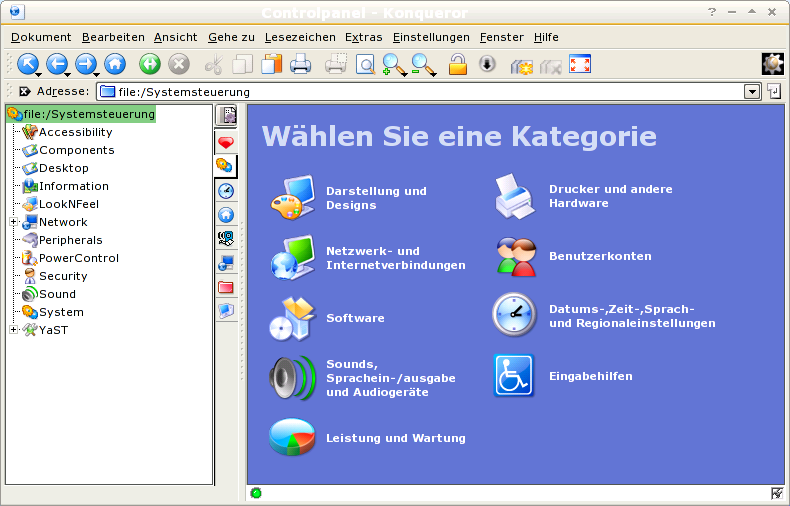The height and width of the screenshot is (506, 790).
Task: Click the green status indicator light
Action: pos(256,493)
